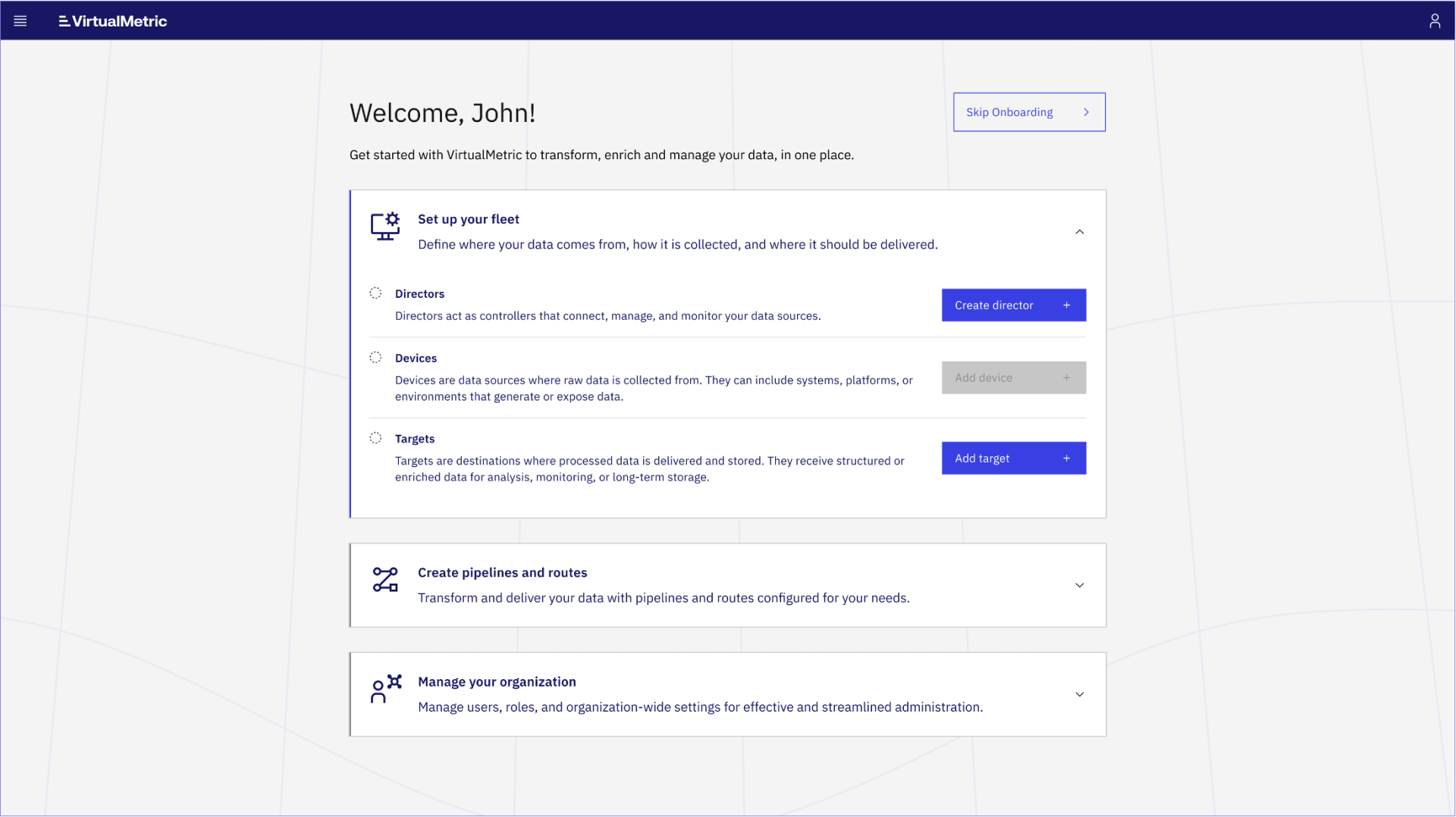This screenshot has height=817, width=1456.
Task: Select the Directors completion status circle
Action: pos(377,292)
